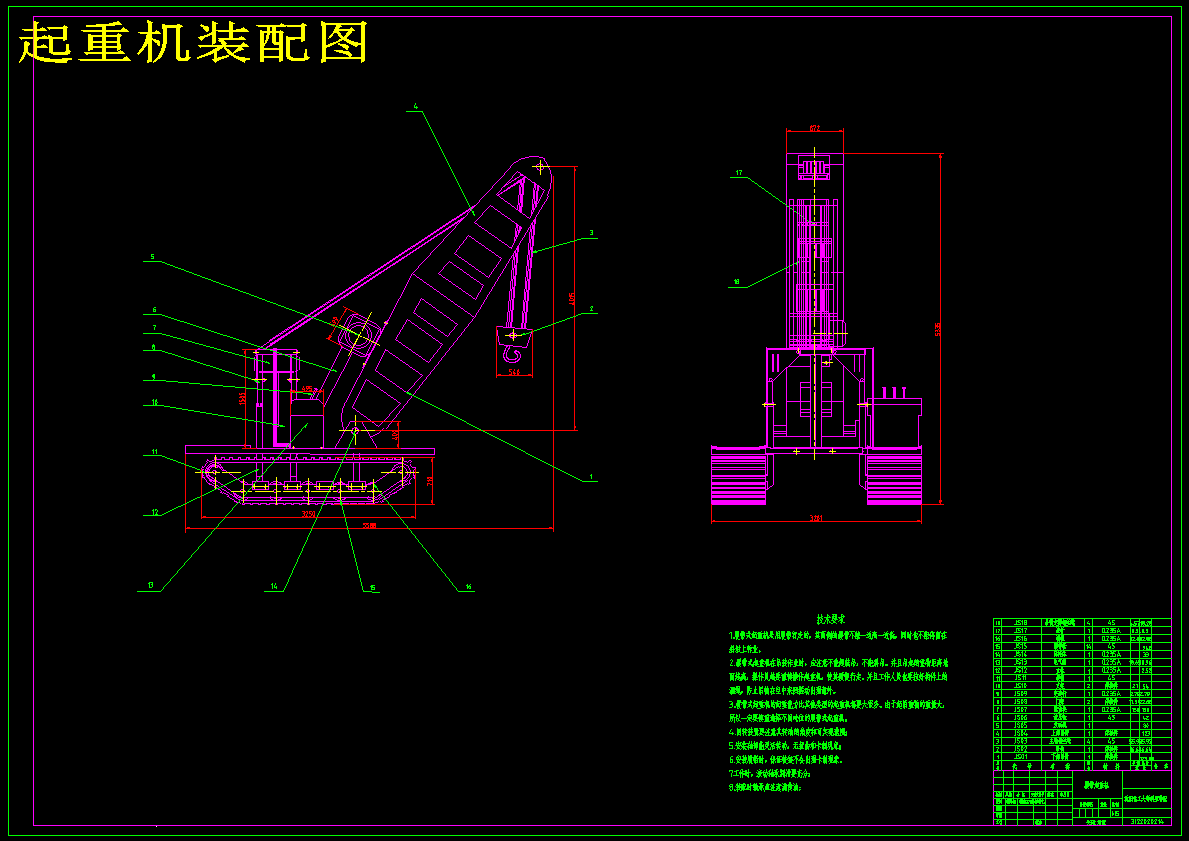Click the JS10 cell in parts list
Image resolution: width=1189 pixels, height=841 pixels.
coord(1021,686)
